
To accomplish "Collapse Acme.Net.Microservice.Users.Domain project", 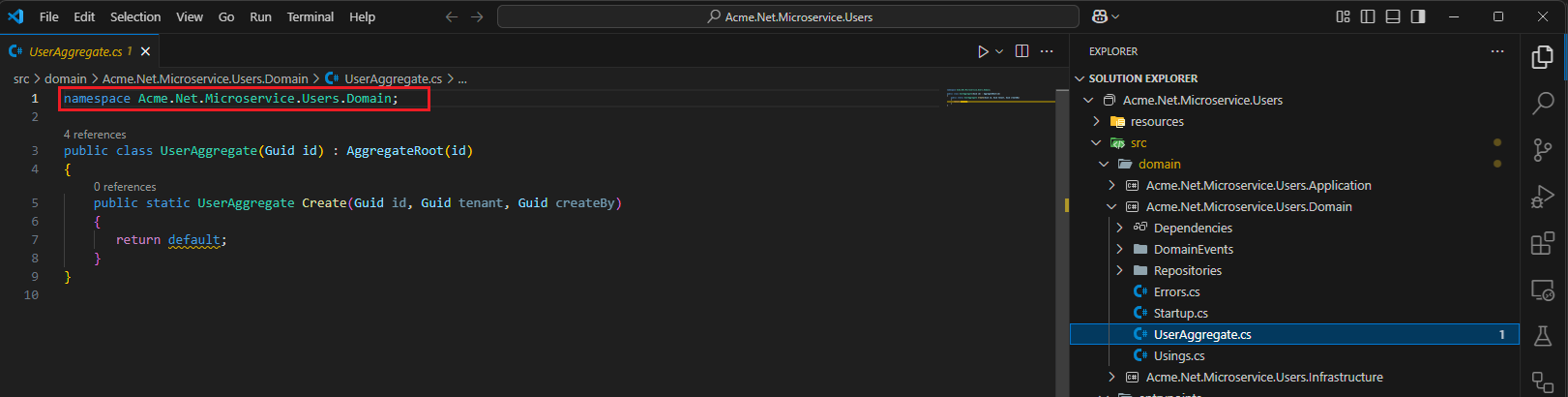I will coord(1111,206).
